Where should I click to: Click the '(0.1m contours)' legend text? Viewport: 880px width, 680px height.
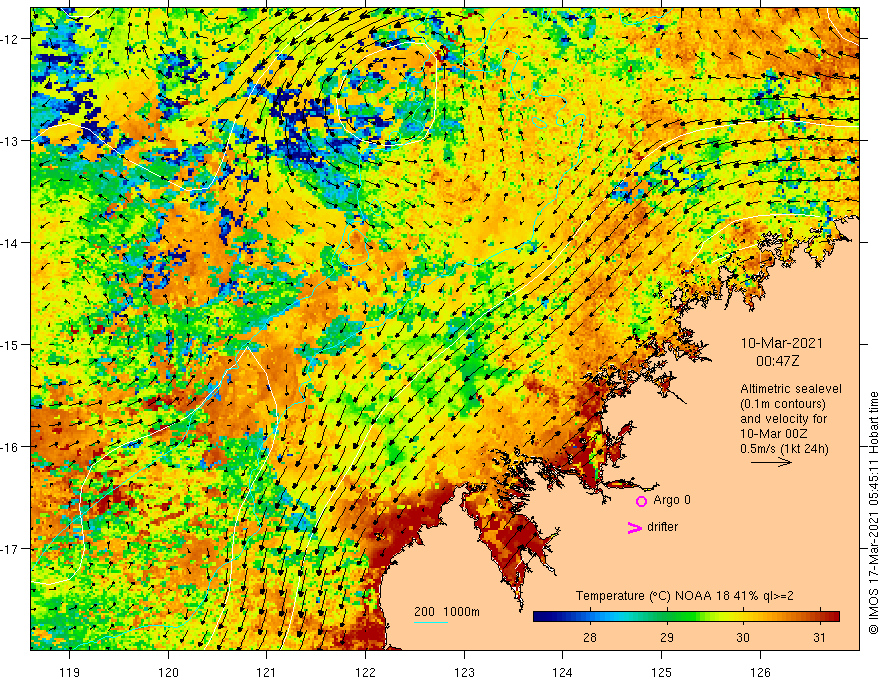point(782,404)
